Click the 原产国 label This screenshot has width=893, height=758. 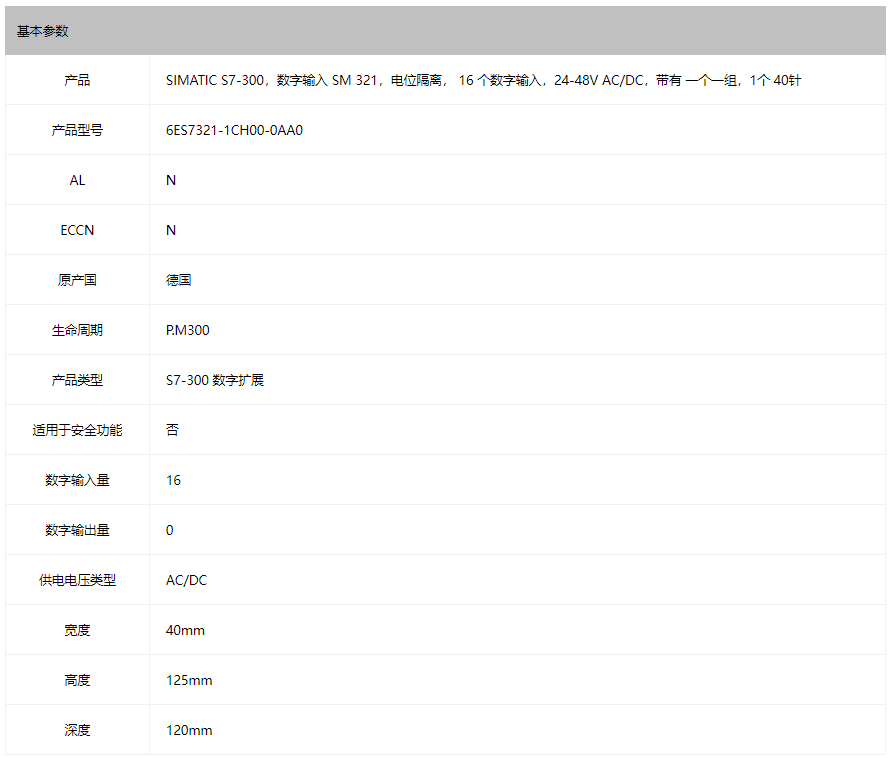(x=77, y=280)
